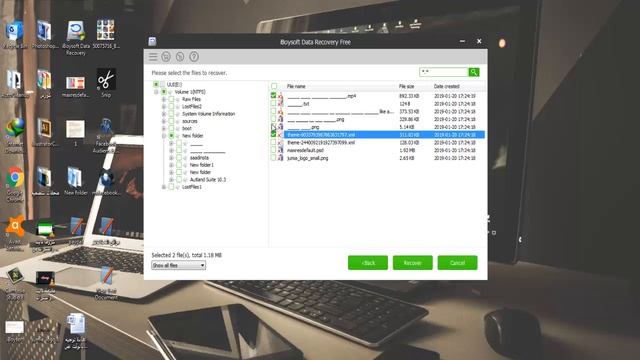Expand the LostFiles2 tree node

164,107
